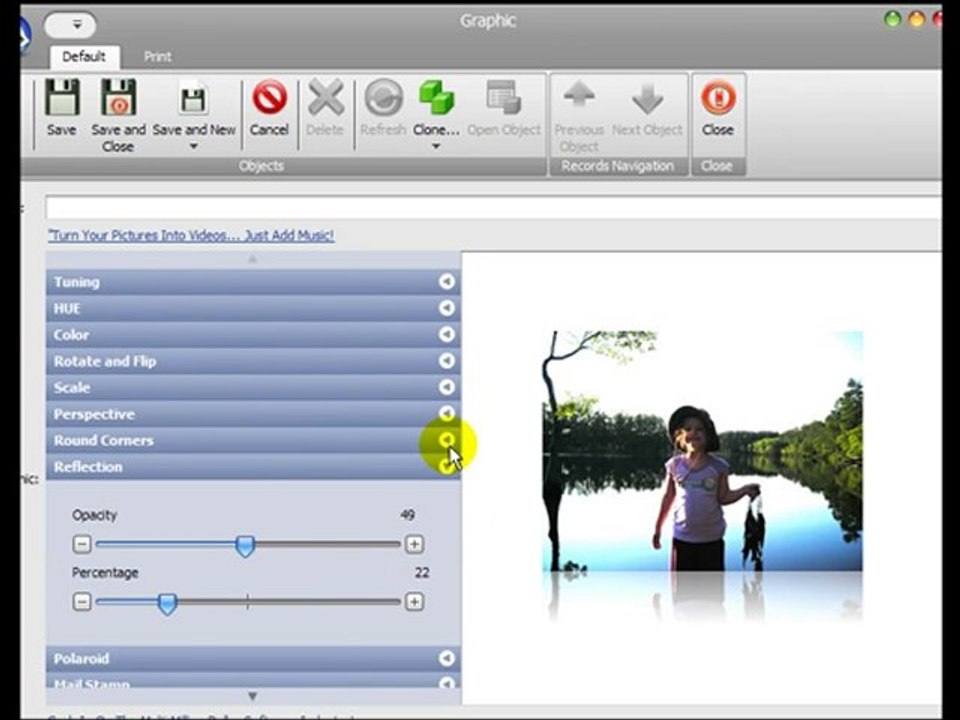Screen dimensions: 960x720
Task: Click the Opacity slider handle
Action: click(x=245, y=545)
